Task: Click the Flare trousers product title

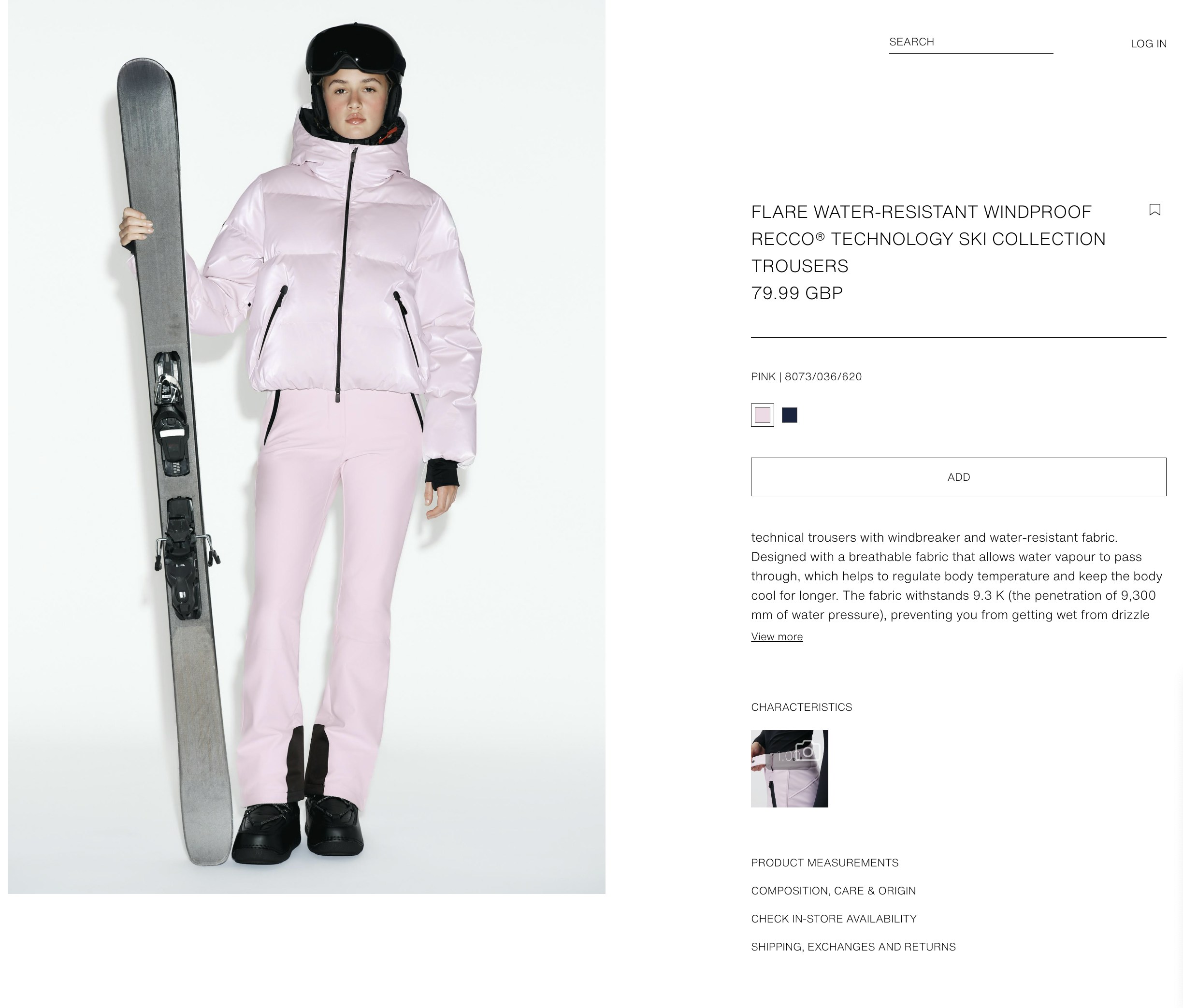Action: (x=928, y=239)
